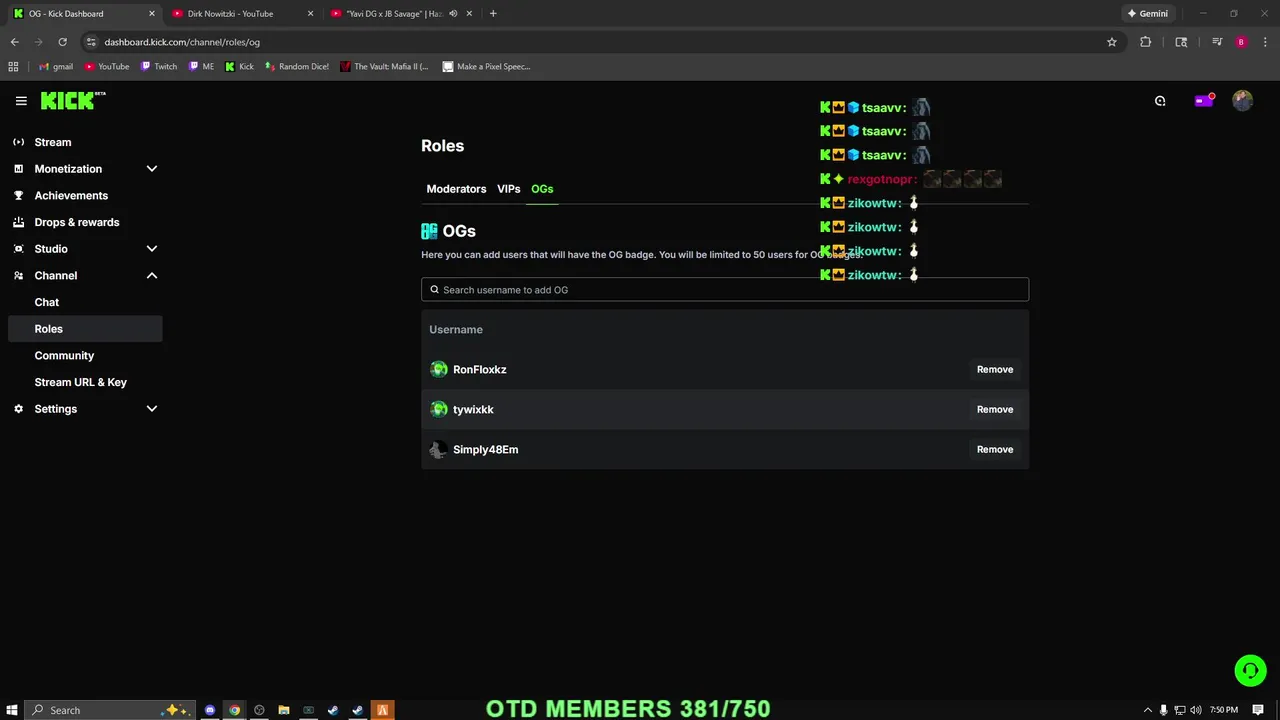Open the Kick profile avatar menu
This screenshot has height=720, width=1280.
(1242, 100)
